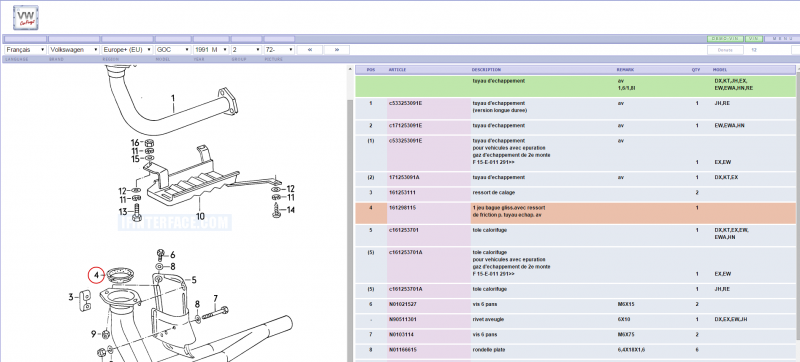800x362 pixels.
Task: Click callout number 16 in the diagram
Action: click(x=135, y=142)
